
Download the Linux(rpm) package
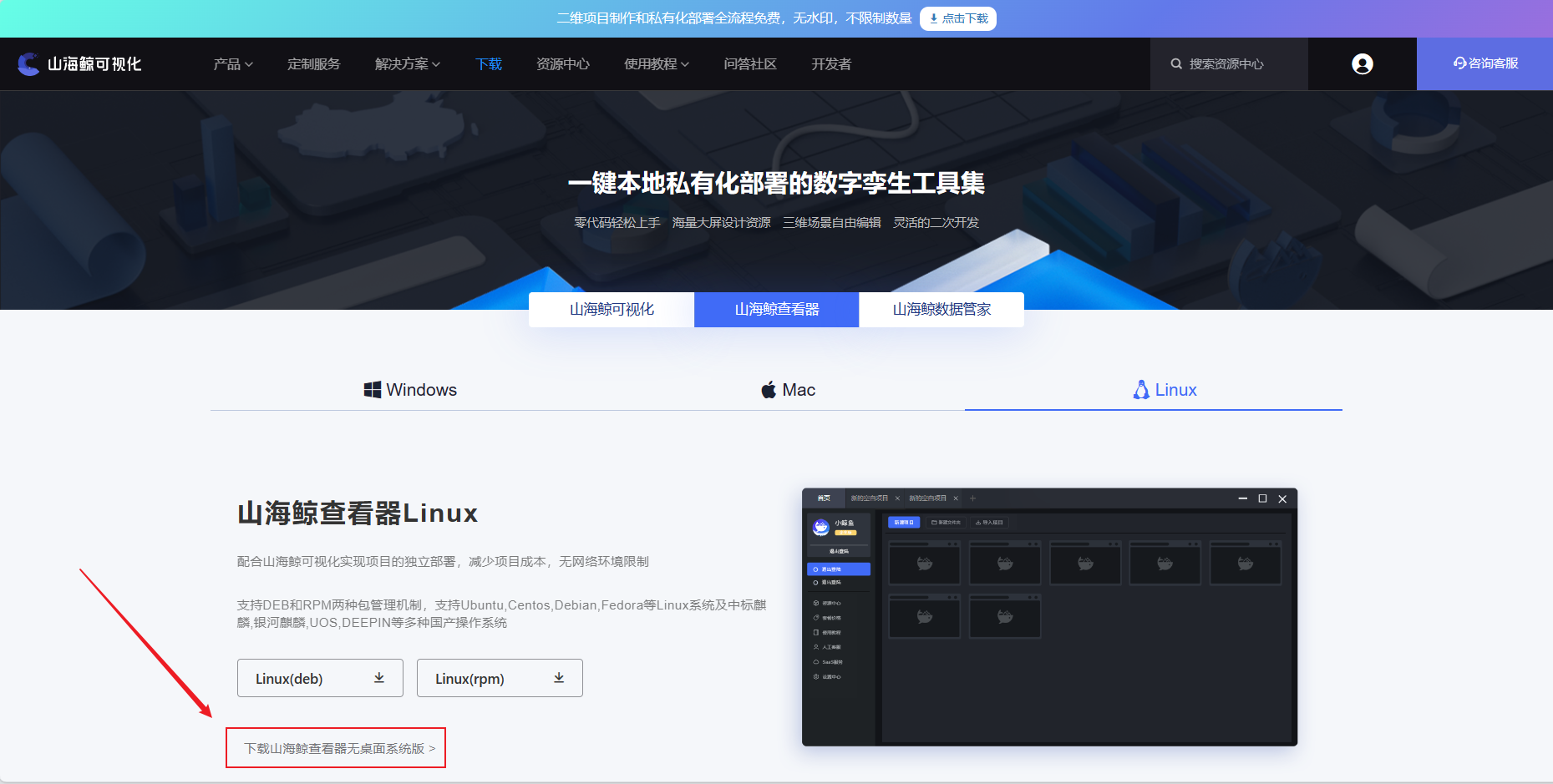tap(500, 678)
